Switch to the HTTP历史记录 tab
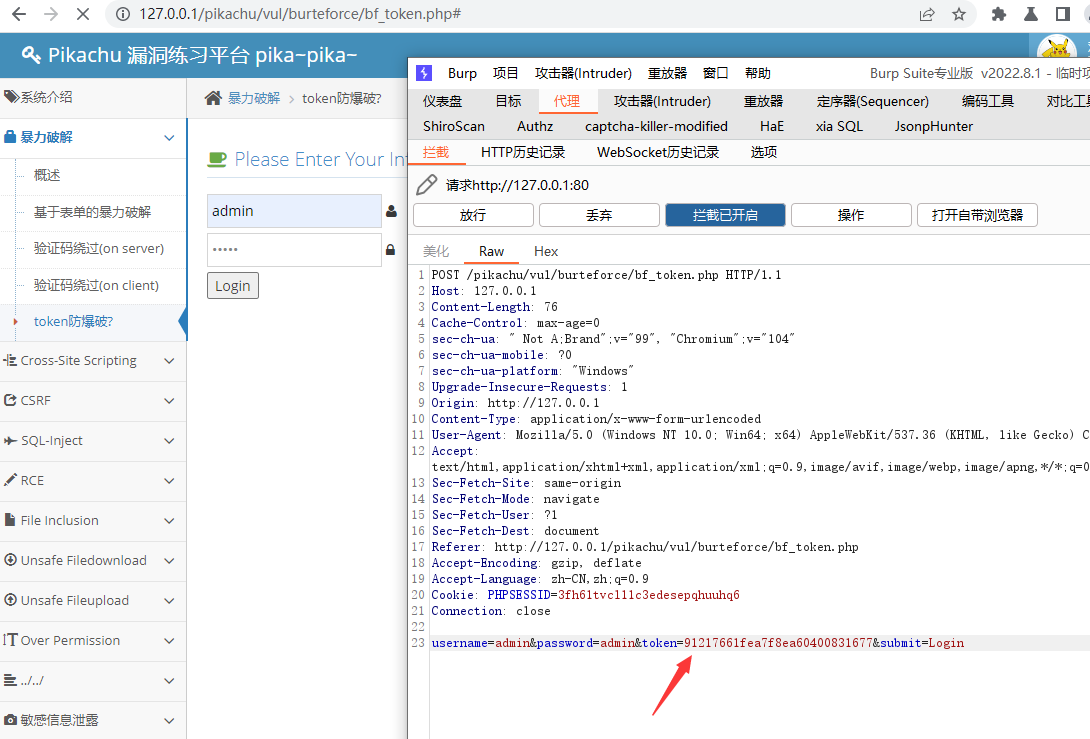Screen dimensions: 1090x739 pos(523,152)
